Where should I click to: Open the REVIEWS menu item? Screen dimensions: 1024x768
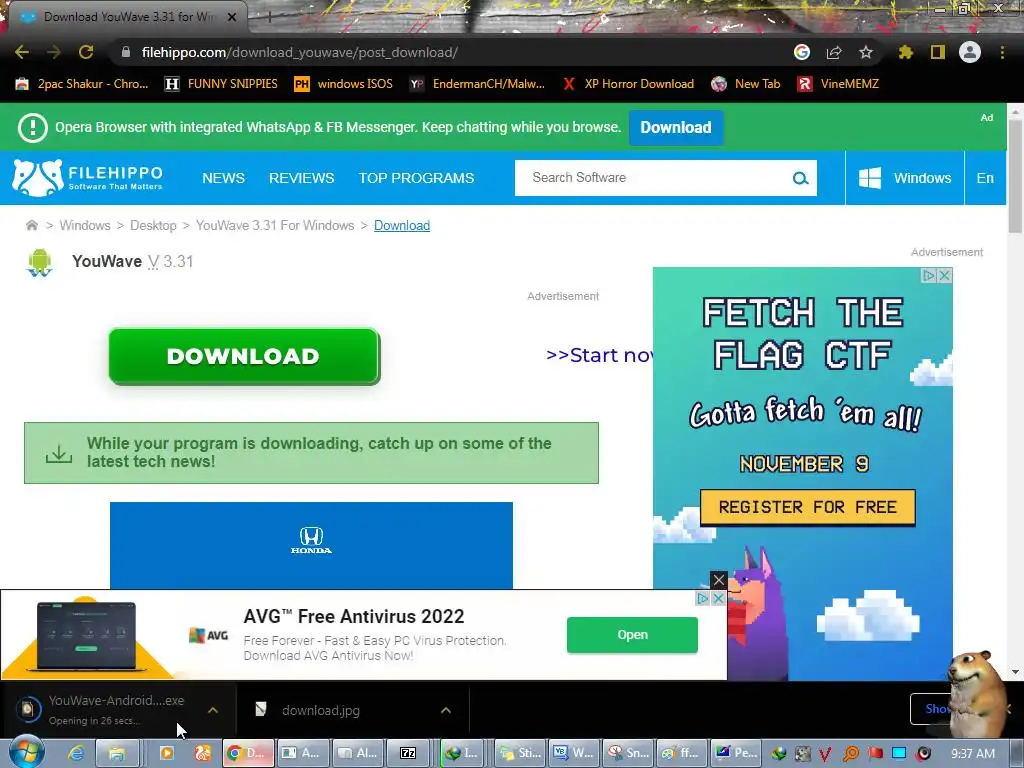tap(302, 178)
